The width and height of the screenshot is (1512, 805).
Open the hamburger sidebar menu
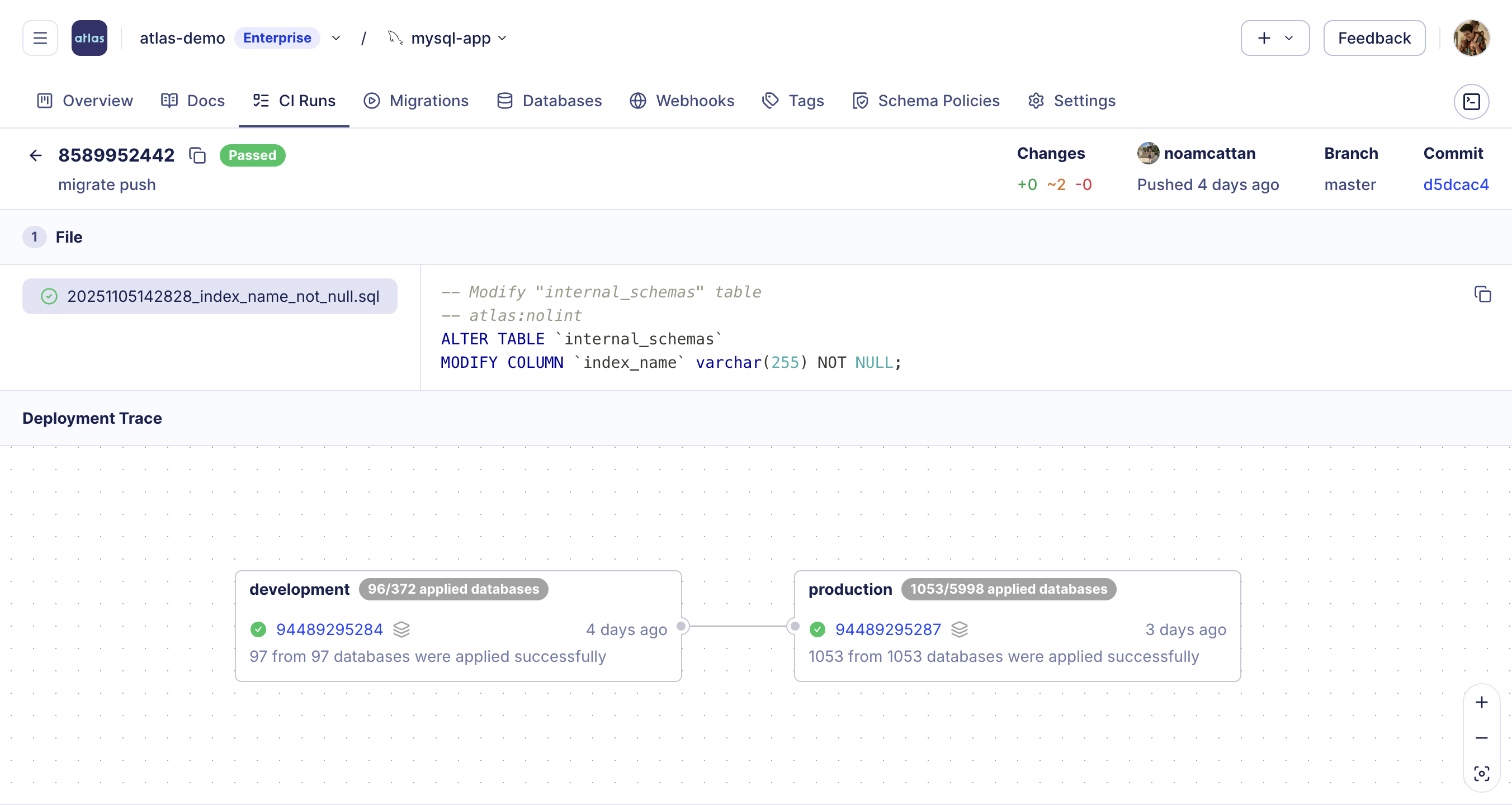coord(40,38)
